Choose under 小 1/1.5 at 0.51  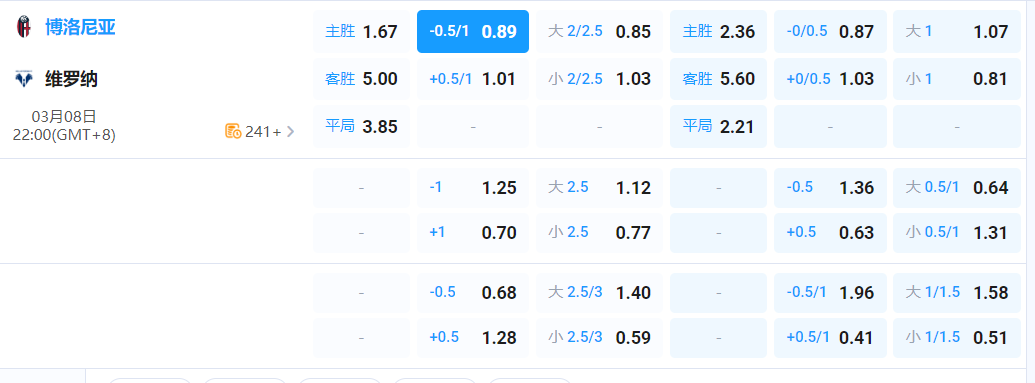click(x=957, y=337)
